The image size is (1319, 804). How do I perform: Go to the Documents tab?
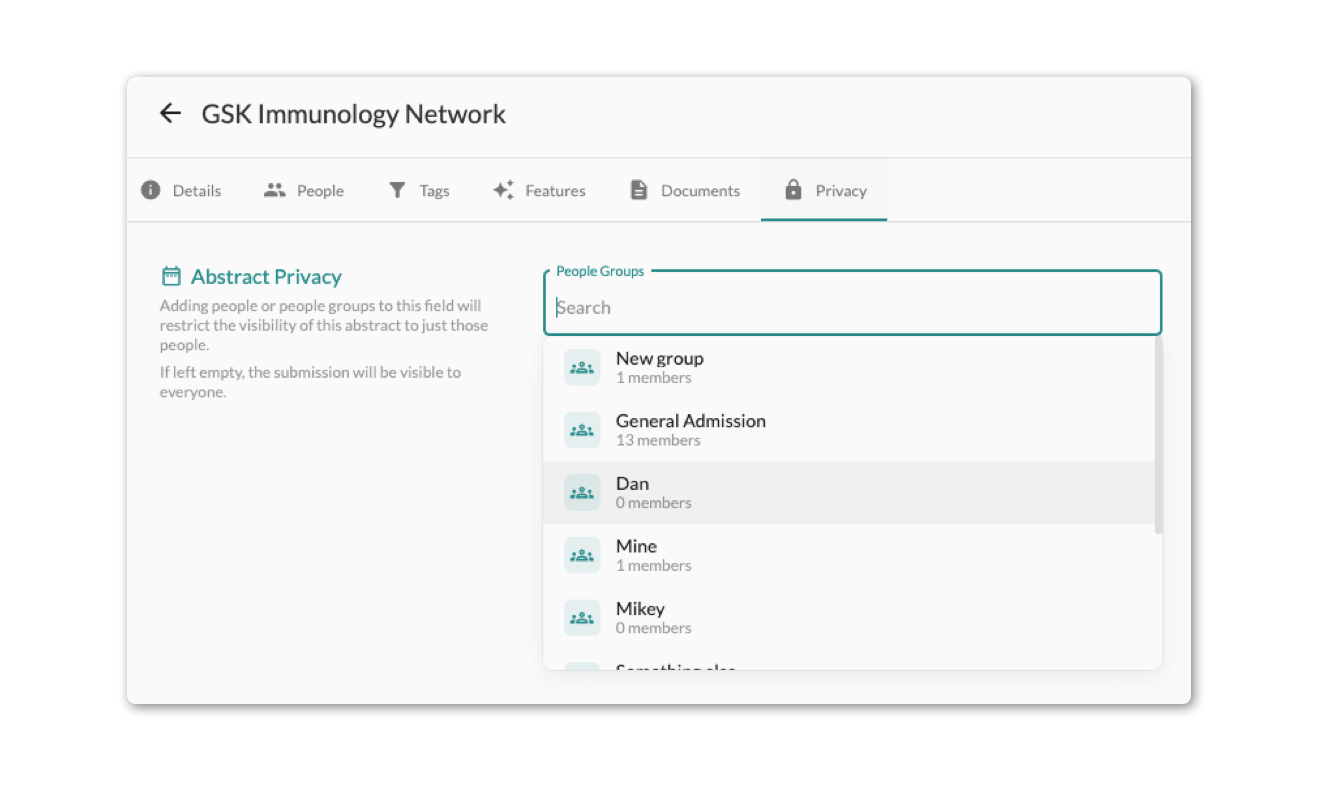point(685,190)
